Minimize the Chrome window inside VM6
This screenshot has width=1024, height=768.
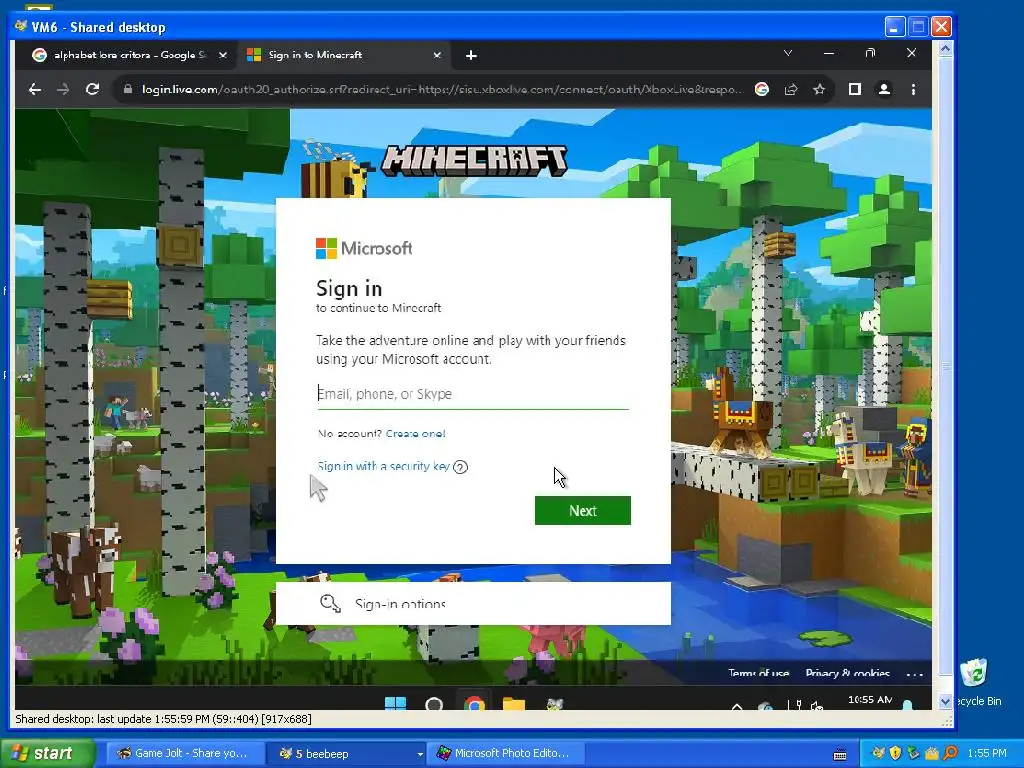(829, 53)
